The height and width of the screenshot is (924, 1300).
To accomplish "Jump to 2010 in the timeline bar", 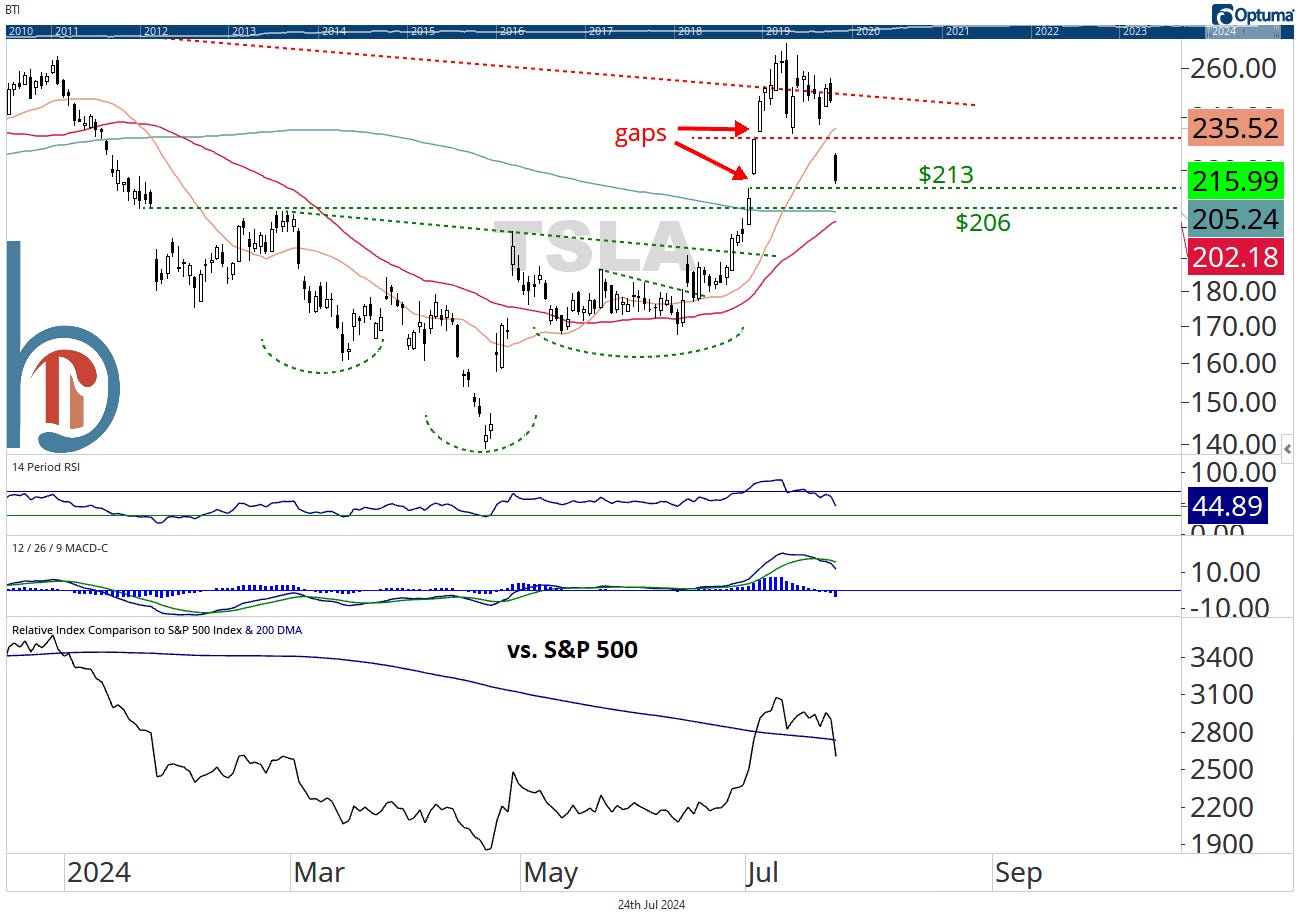I will point(20,31).
